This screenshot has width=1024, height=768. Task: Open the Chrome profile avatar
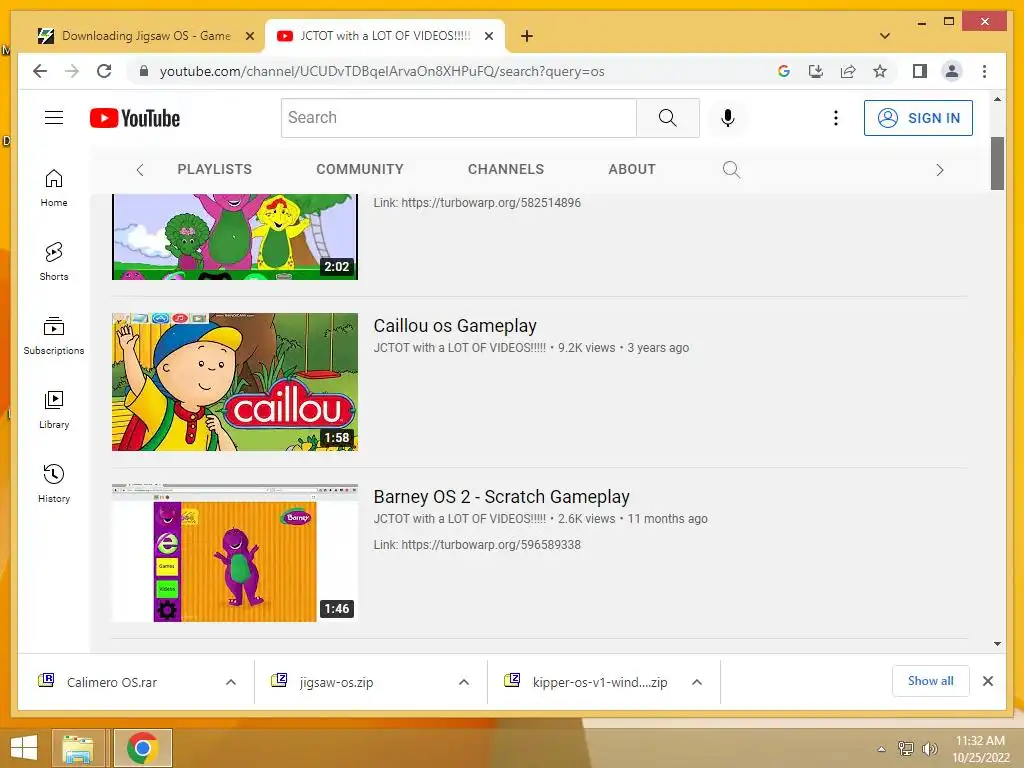952,71
